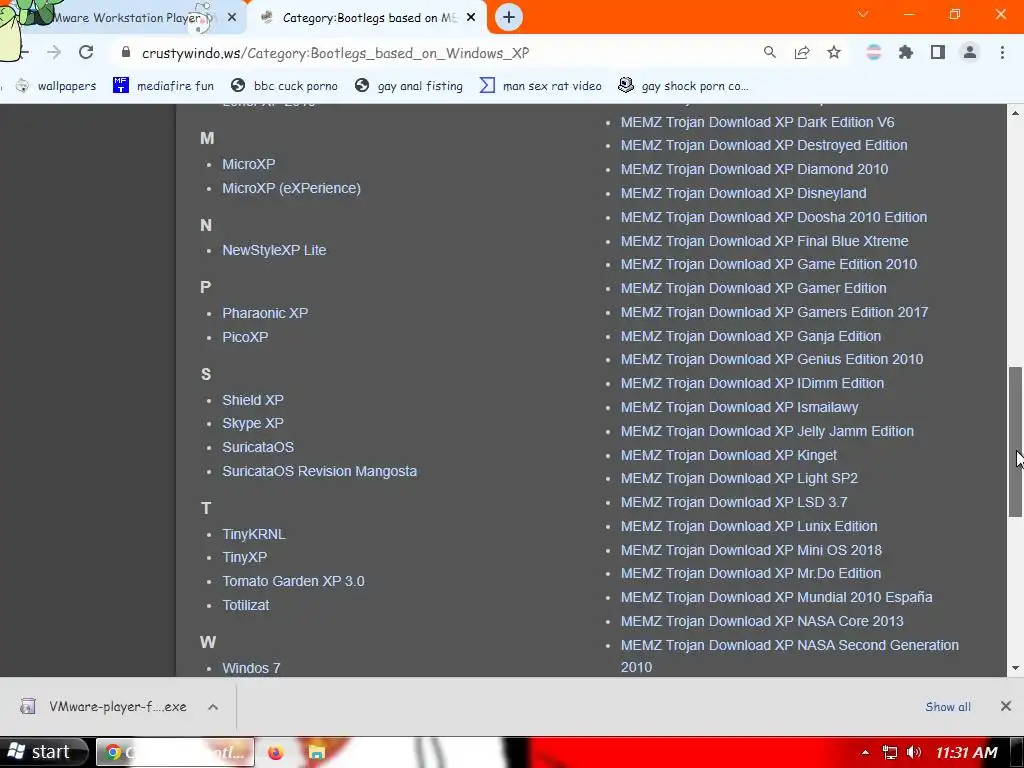Open SuricataOS Revision Mangosta link
Screen dimensions: 1024x768
coord(319,471)
